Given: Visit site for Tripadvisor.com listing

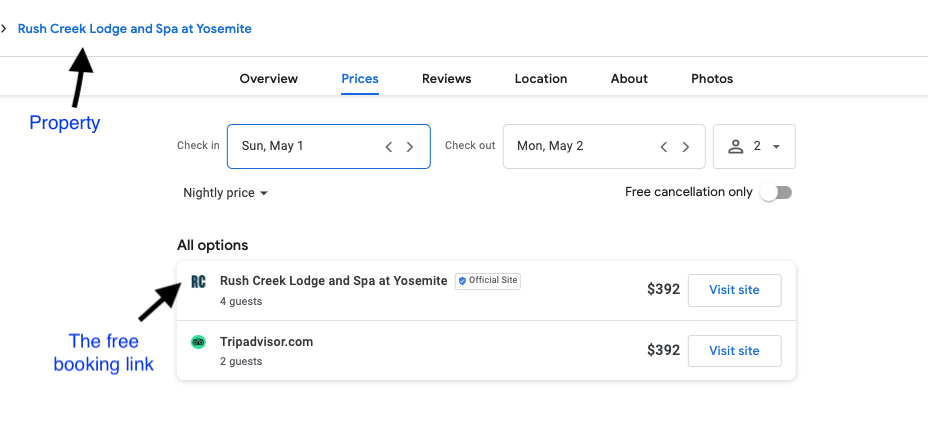Looking at the screenshot, I should (x=734, y=351).
